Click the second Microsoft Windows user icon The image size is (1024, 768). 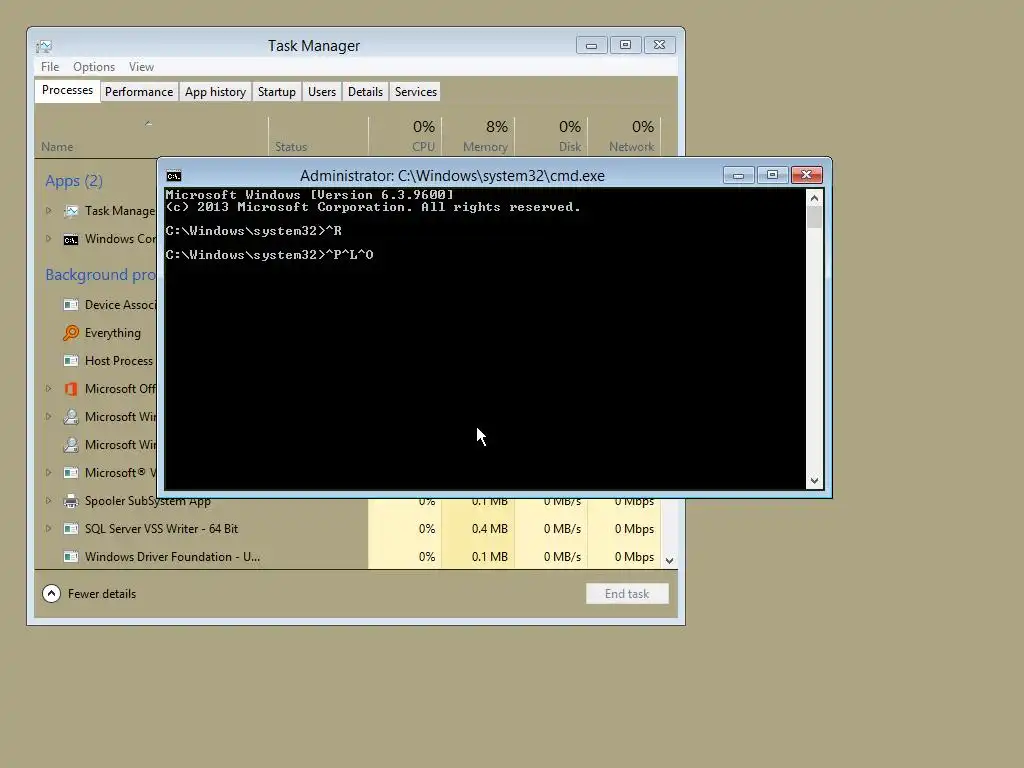(71, 445)
